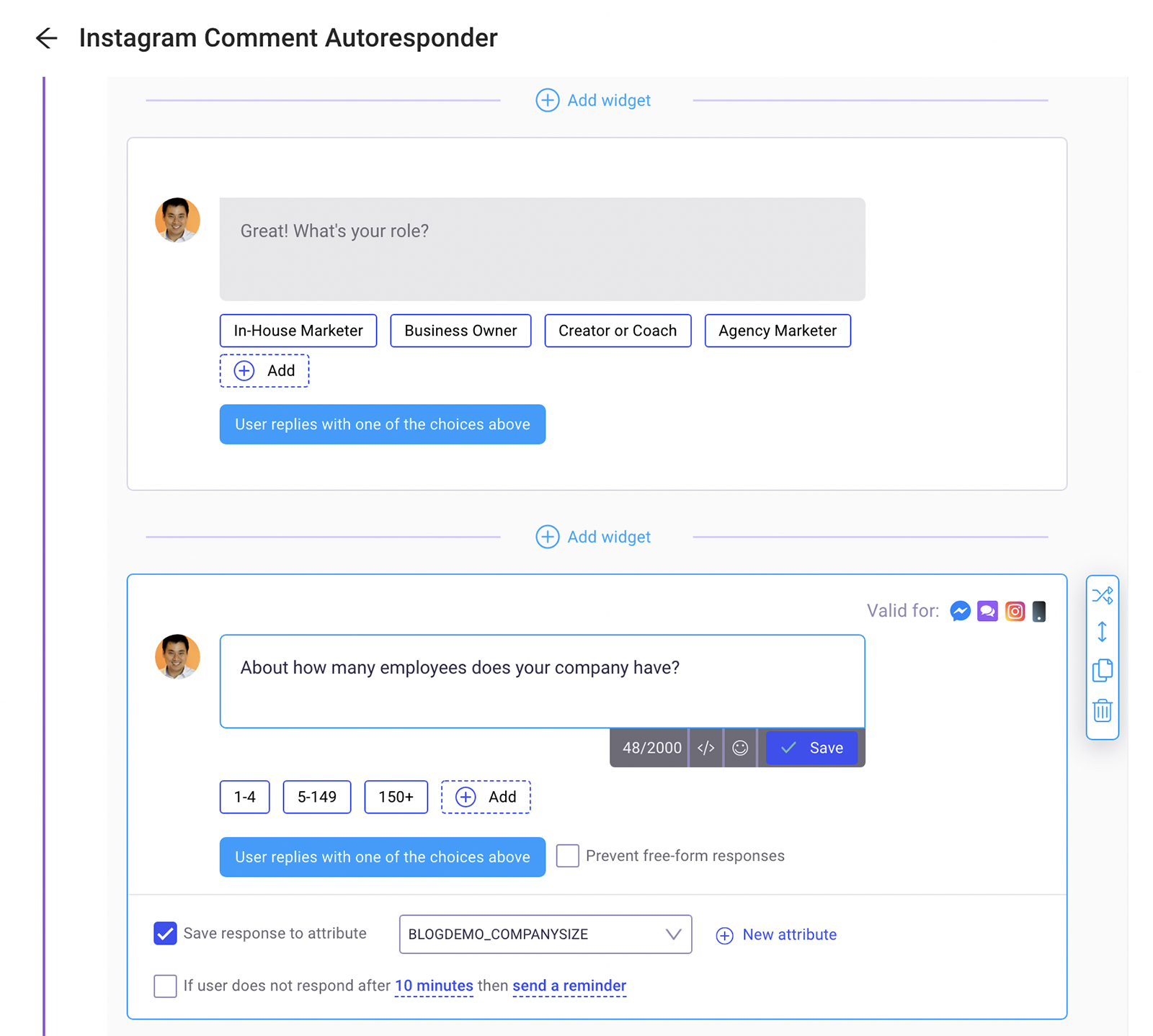
Task: Add a quick reply after 150+
Action: pos(486,797)
